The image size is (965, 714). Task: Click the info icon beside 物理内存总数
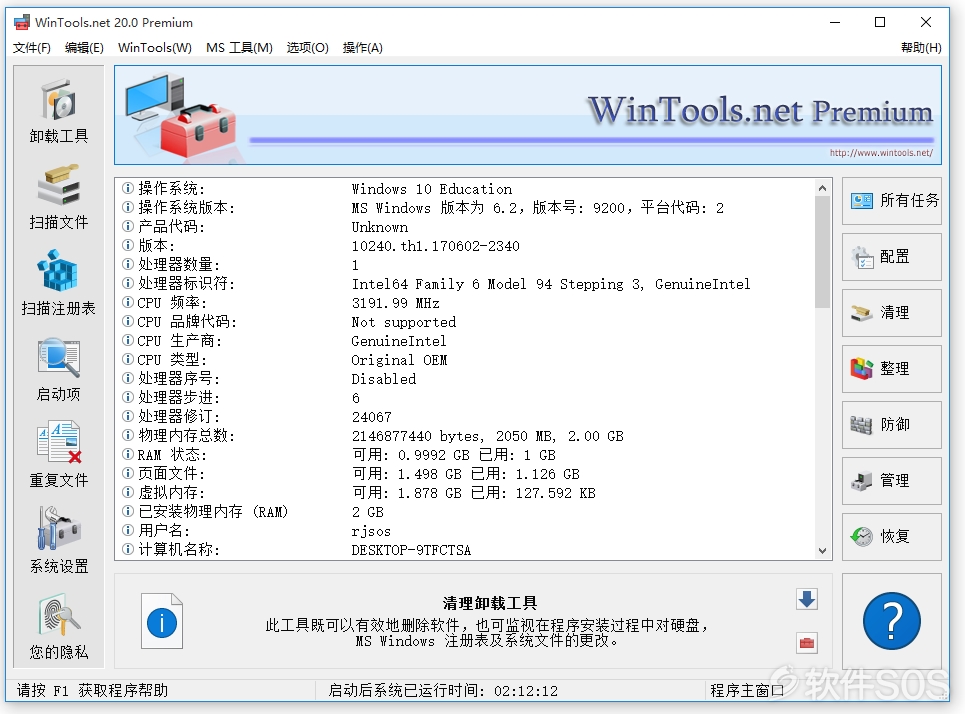pyautogui.click(x=127, y=435)
